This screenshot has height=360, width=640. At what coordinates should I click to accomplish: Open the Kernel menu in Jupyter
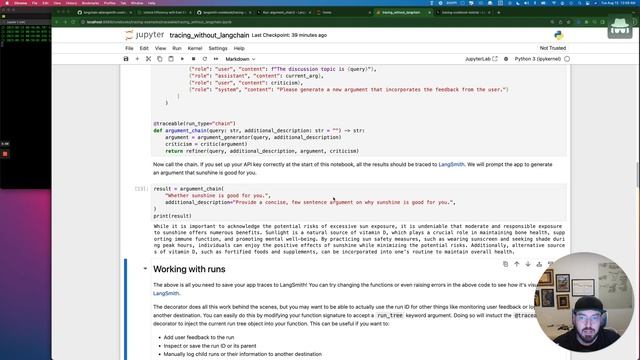tap(195, 48)
